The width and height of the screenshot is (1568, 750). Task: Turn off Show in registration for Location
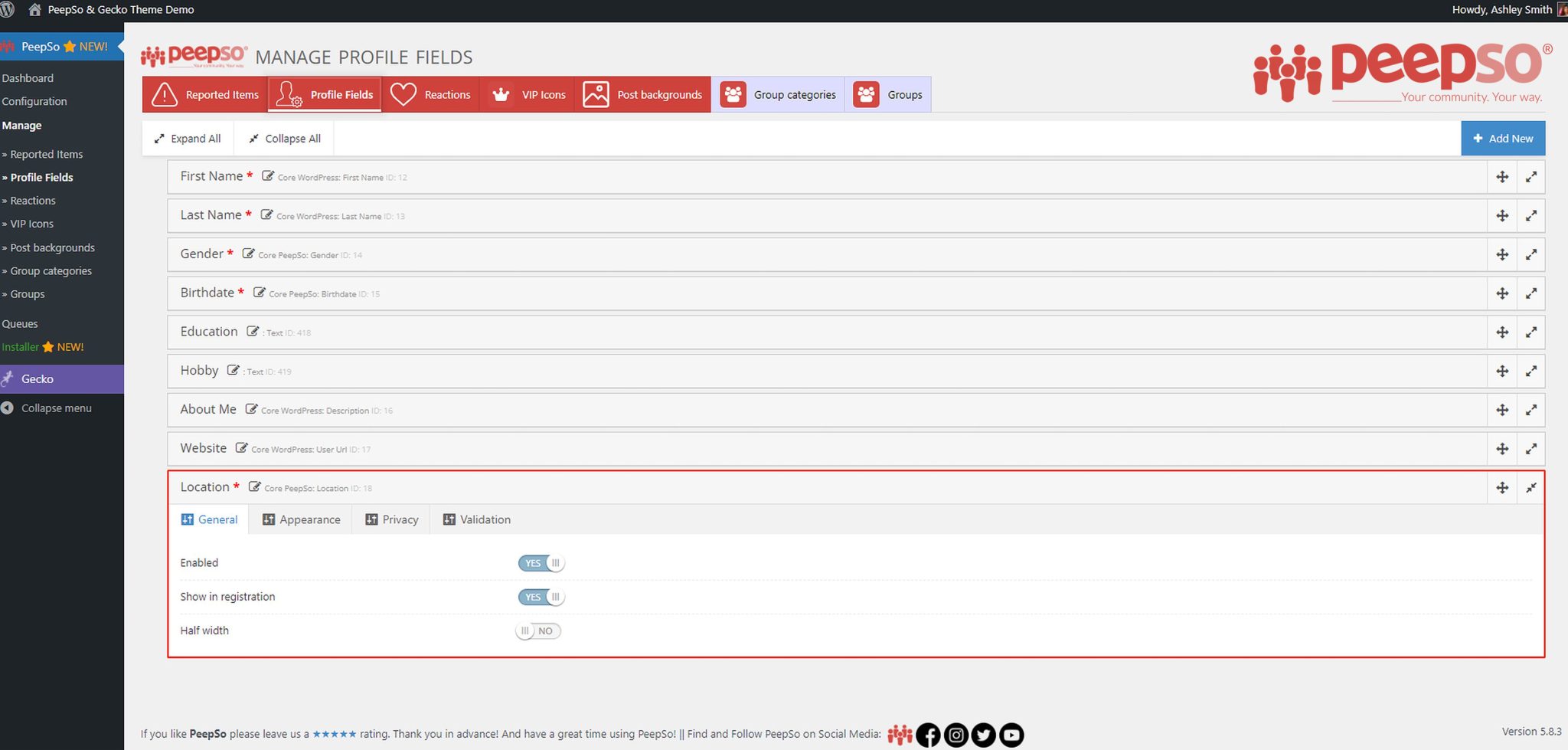[541, 597]
